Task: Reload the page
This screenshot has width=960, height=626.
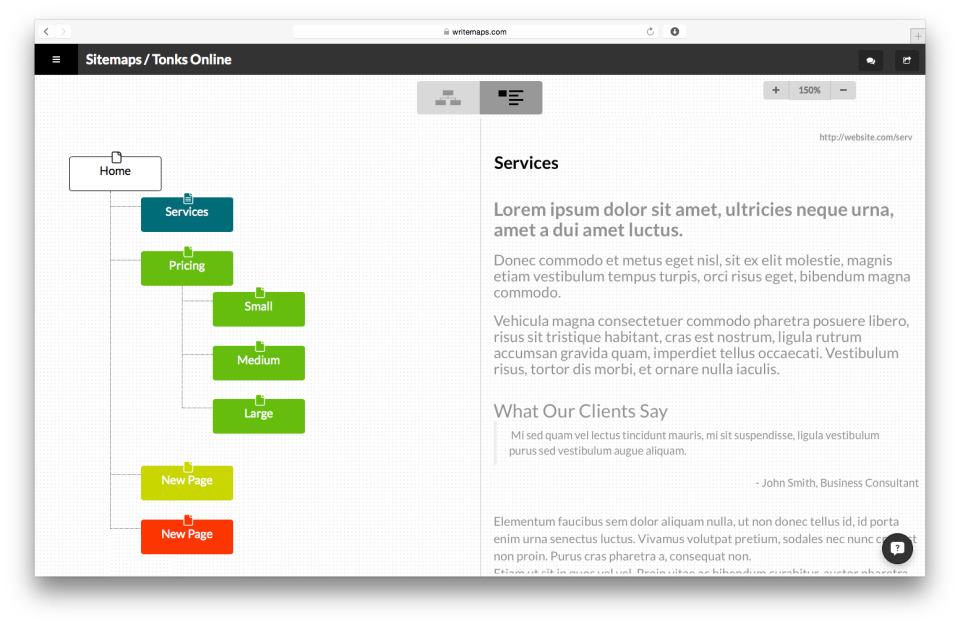Action: point(650,31)
